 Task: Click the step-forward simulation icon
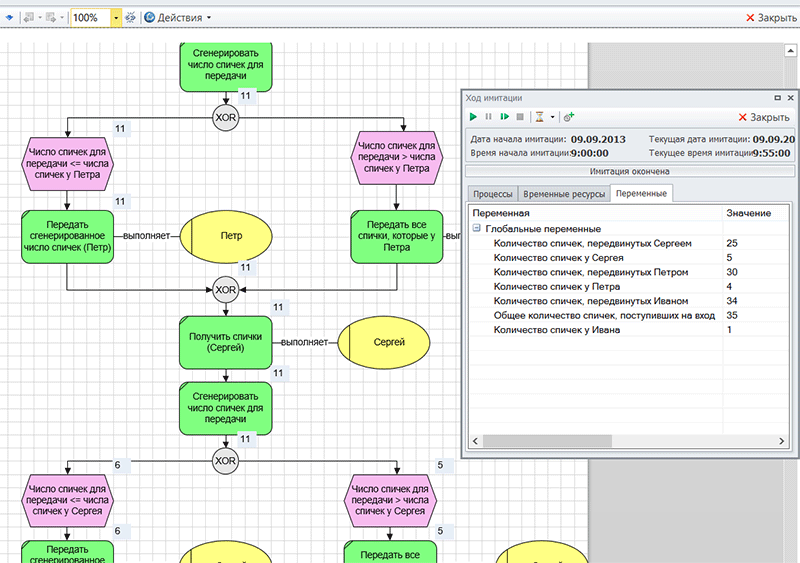point(504,117)
